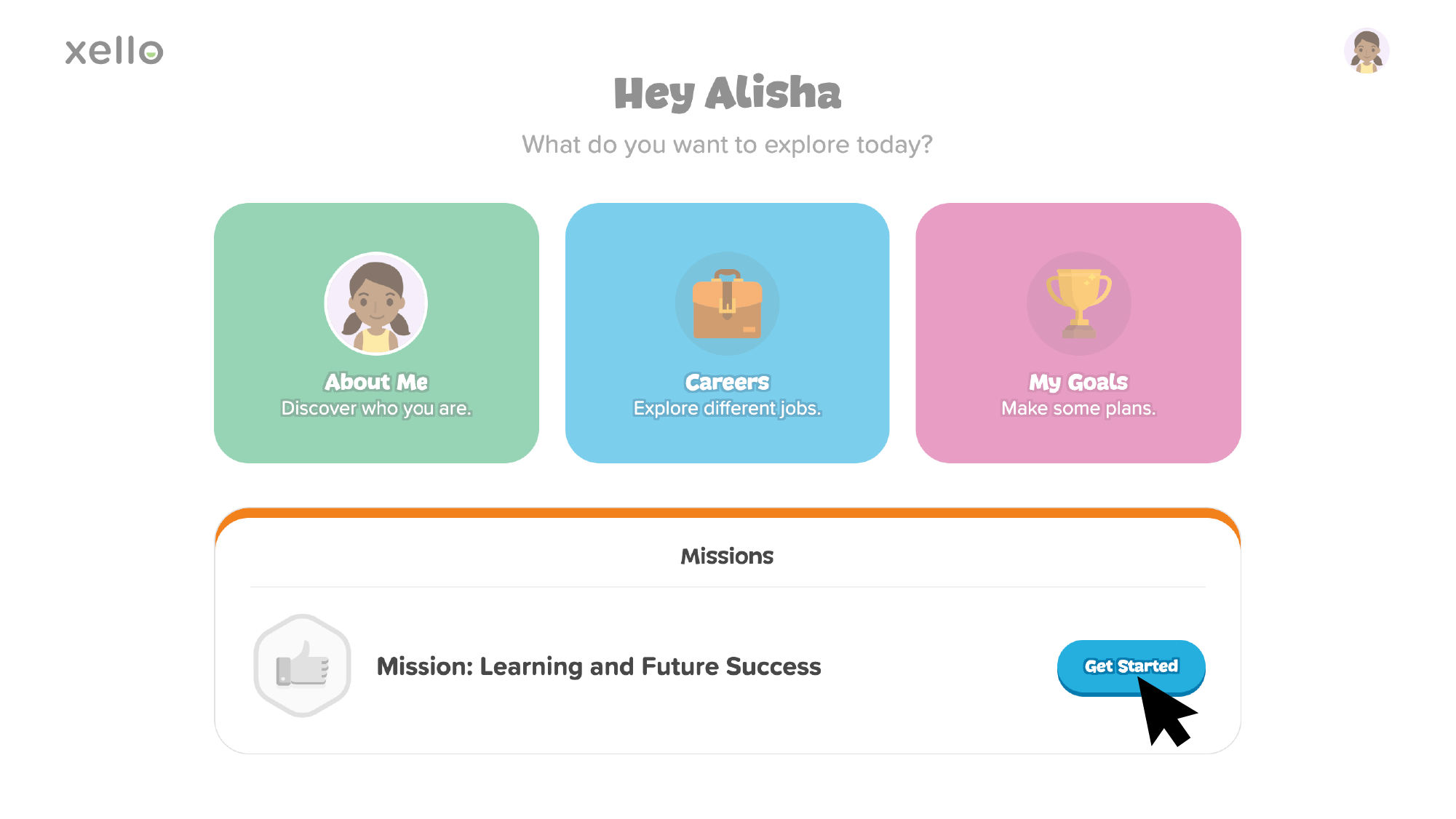Click the Hey Alisha greeting heading
The image size is (1456, 819).
point(727,93)
